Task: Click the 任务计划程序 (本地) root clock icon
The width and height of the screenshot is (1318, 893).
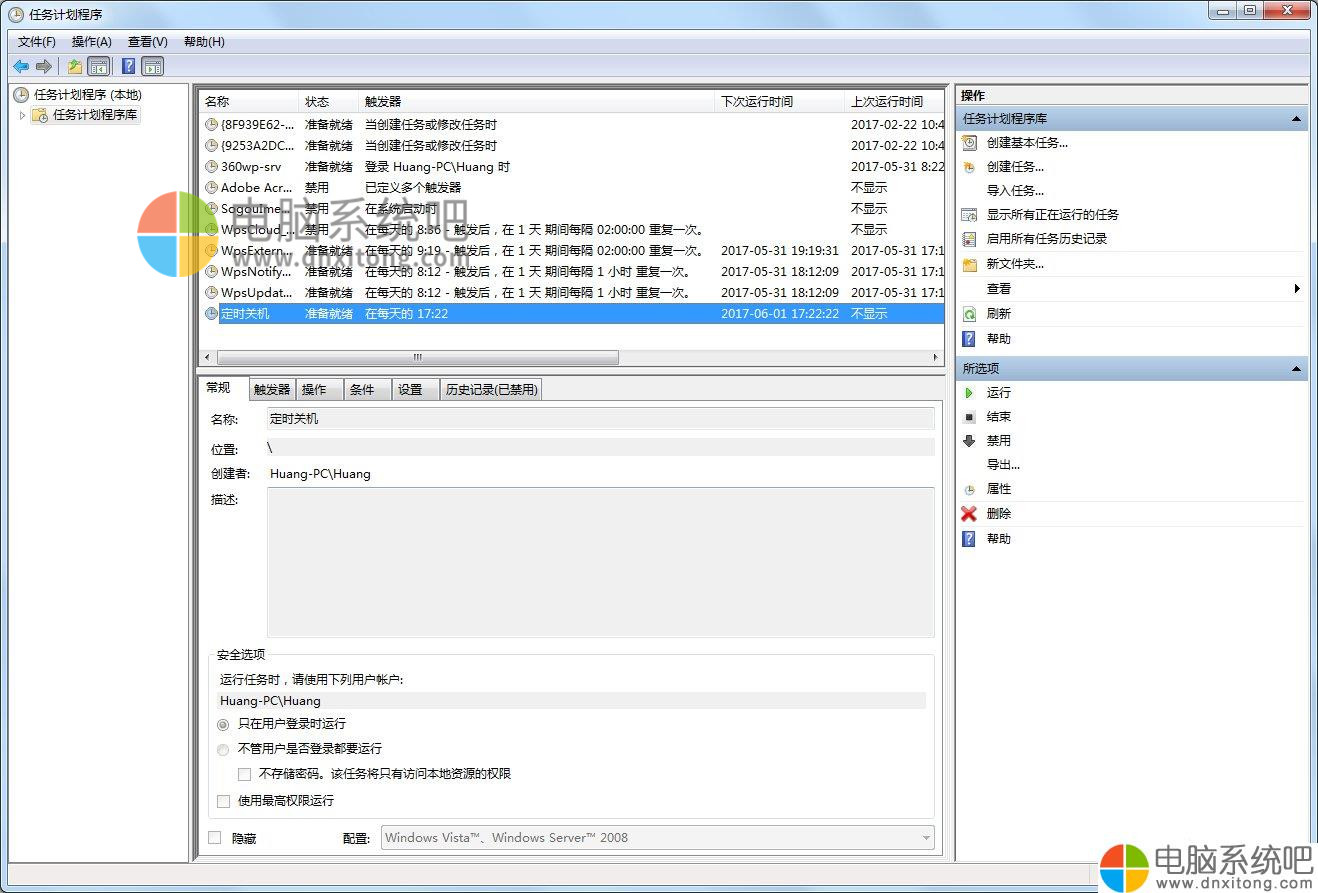Action: tap(20, 95)
